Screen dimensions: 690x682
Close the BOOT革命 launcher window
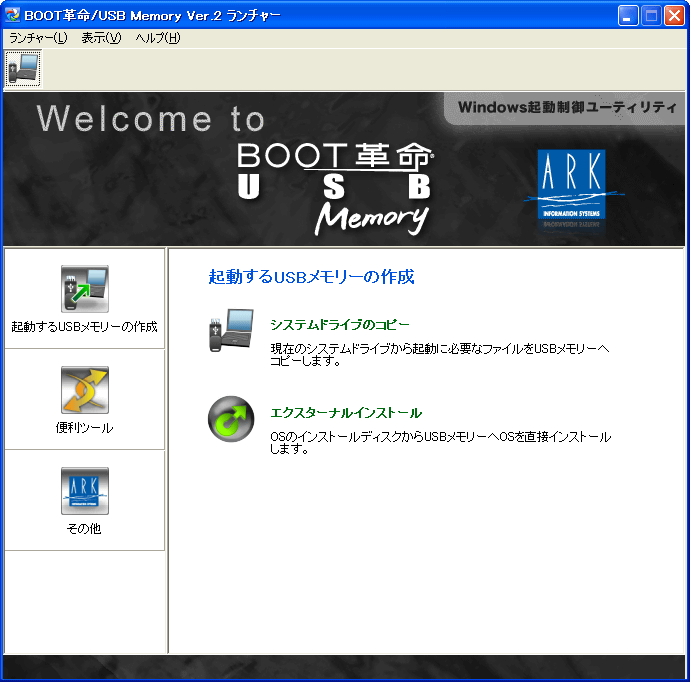[674, 16]
